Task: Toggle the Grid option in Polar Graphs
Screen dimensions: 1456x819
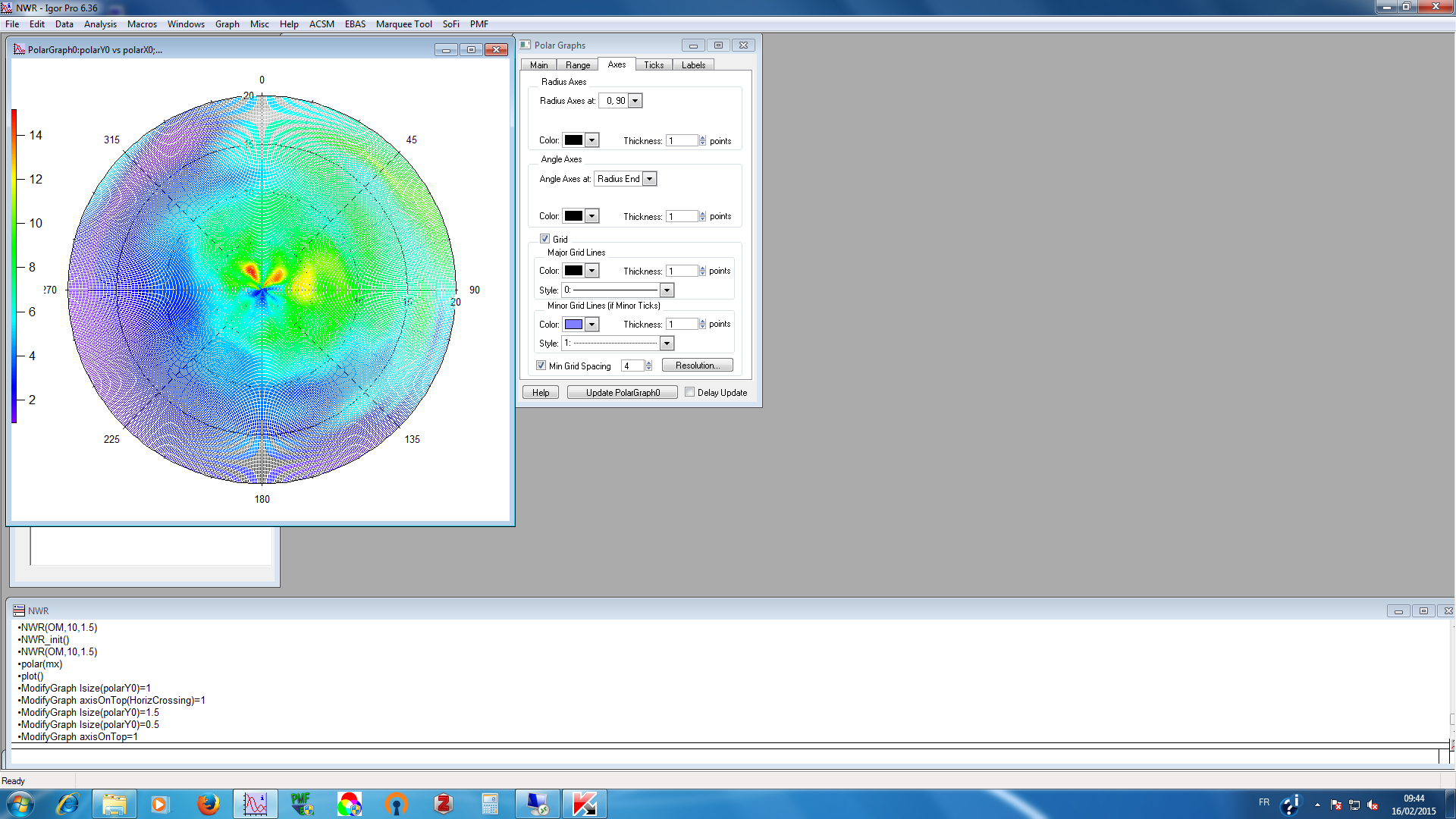Action: coord(545,238)
